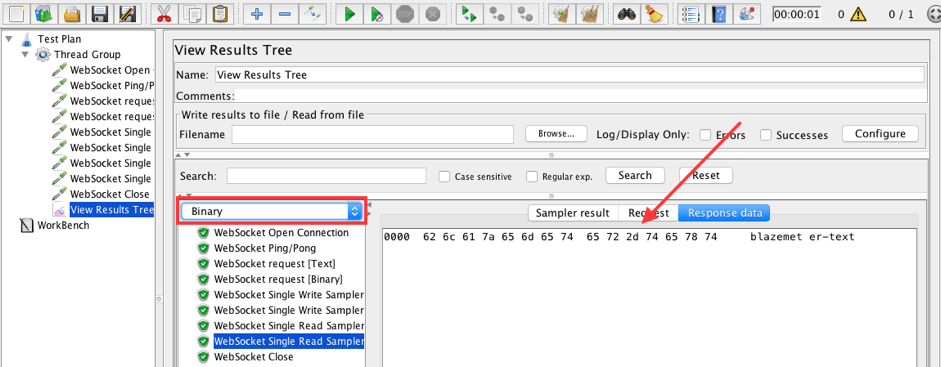This screenshot has width=941, height=367.
Task: Click the Save As icon with the pencil
Action: 127,13
